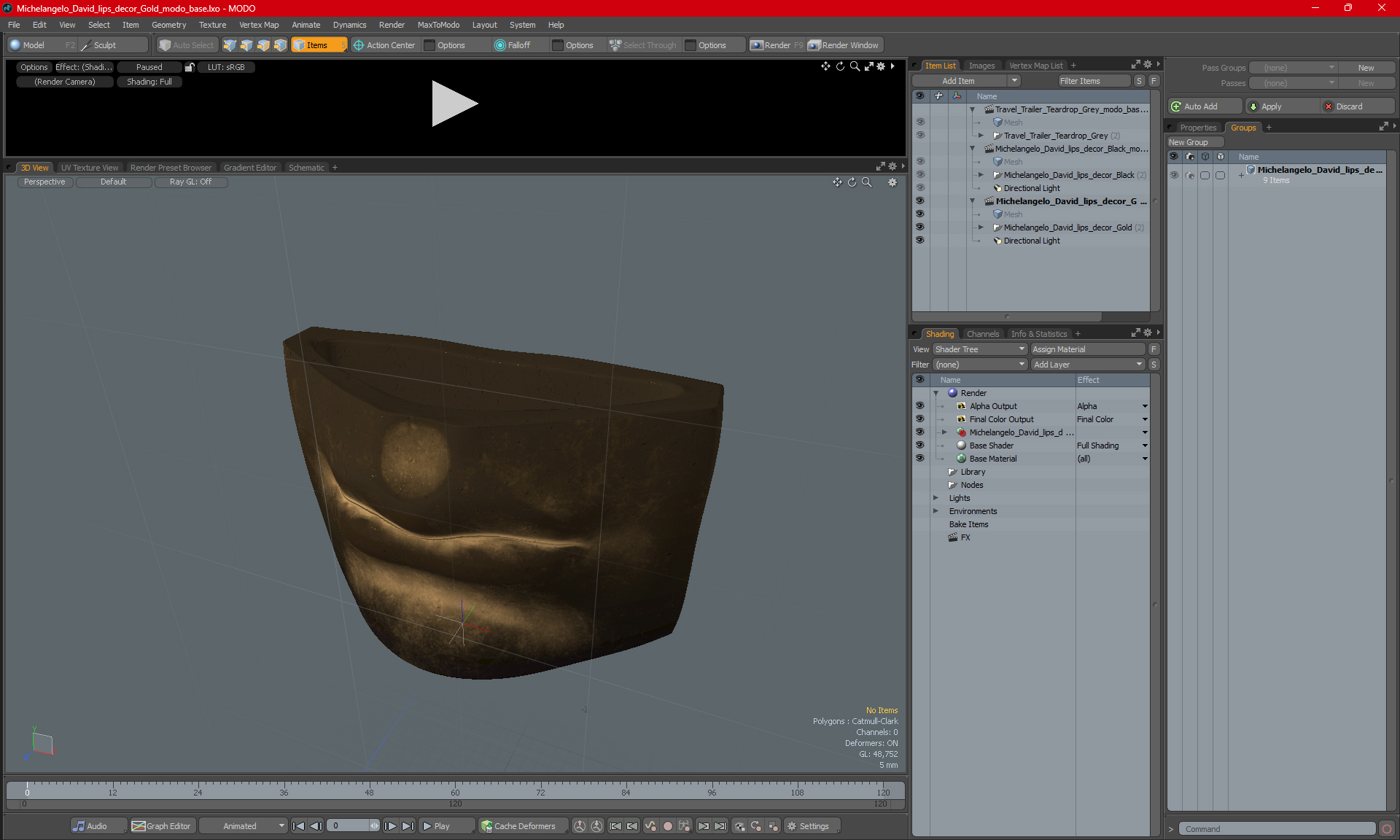Click Cache Deformers button
This screenshot has height=840, width=1400.
pyautogui.click(x=522, y=826)
